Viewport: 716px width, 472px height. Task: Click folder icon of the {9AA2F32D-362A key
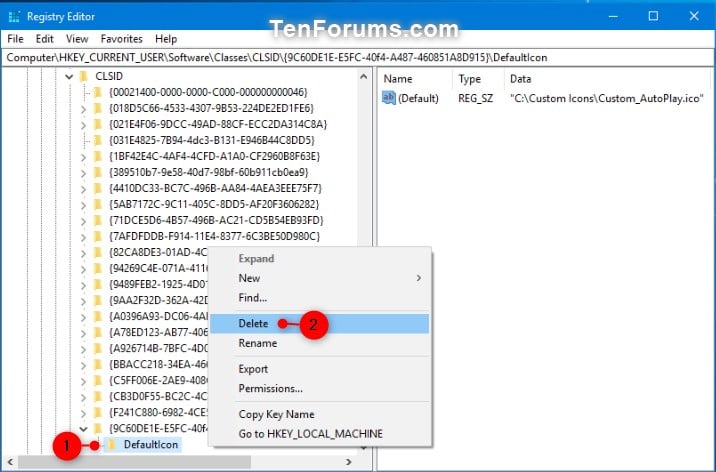point(98,300)
